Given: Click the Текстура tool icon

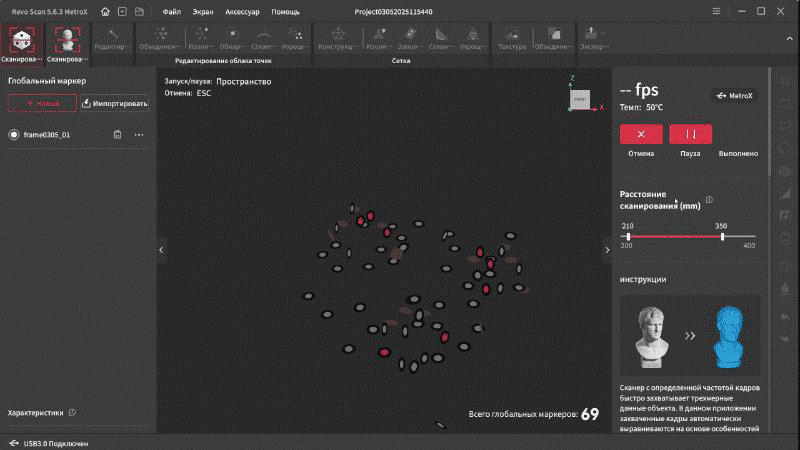Looking at the screenshot, I should pos(511,37).
